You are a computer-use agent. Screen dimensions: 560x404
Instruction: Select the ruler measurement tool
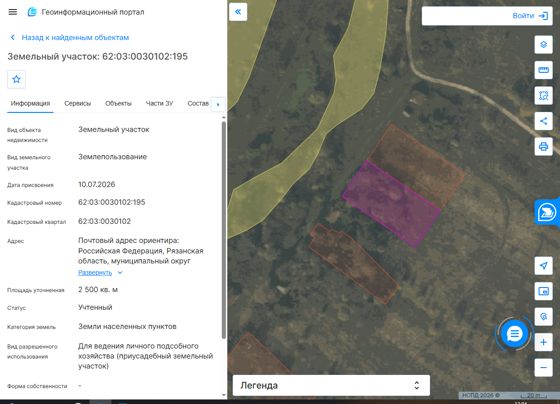click(543, 70)
